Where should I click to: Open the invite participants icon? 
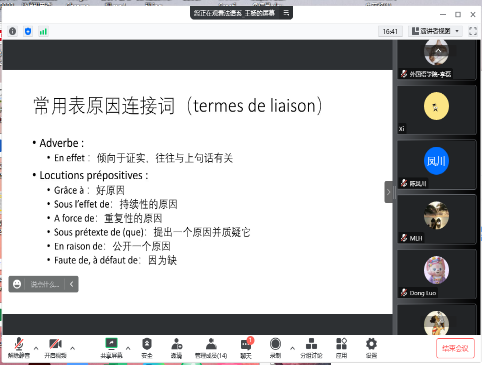point(177,348)
